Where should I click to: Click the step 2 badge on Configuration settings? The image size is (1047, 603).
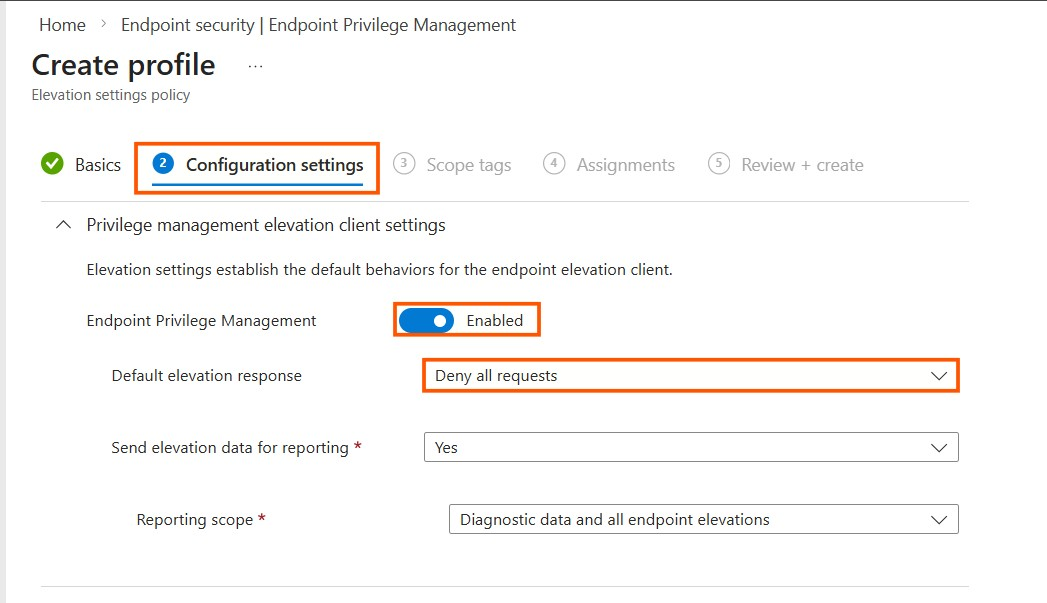(163, 164)
